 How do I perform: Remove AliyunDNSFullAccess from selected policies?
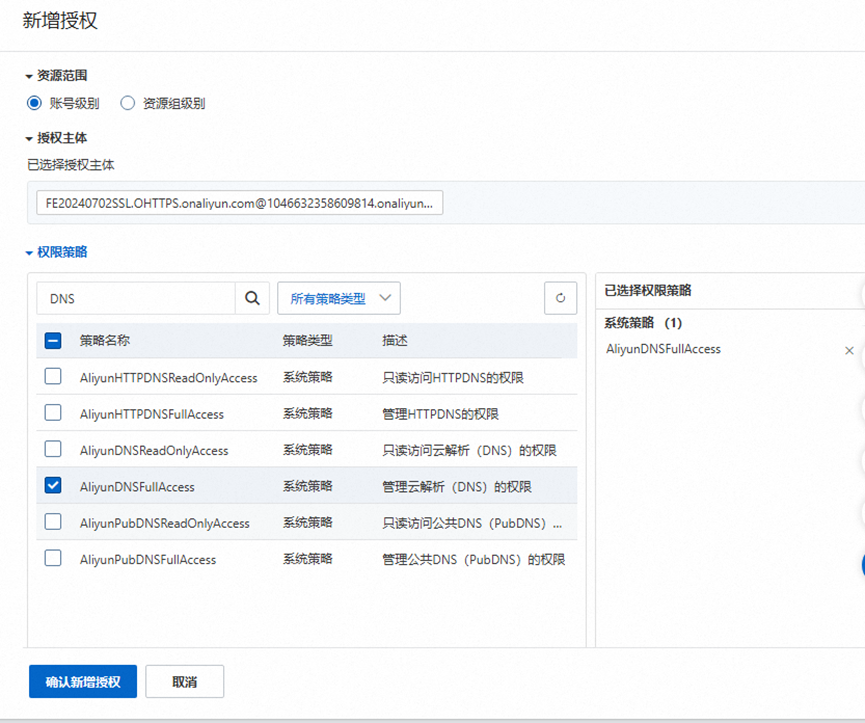pyautogui.click(x=849, y=350)
